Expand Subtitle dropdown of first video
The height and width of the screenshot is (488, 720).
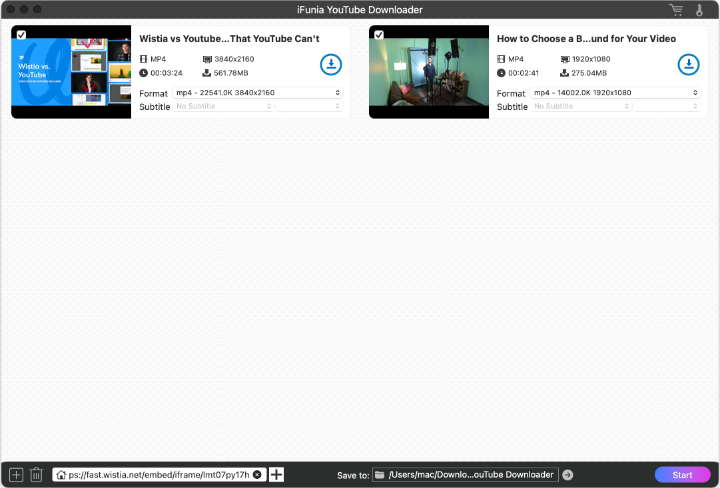(x=223, y=106)
